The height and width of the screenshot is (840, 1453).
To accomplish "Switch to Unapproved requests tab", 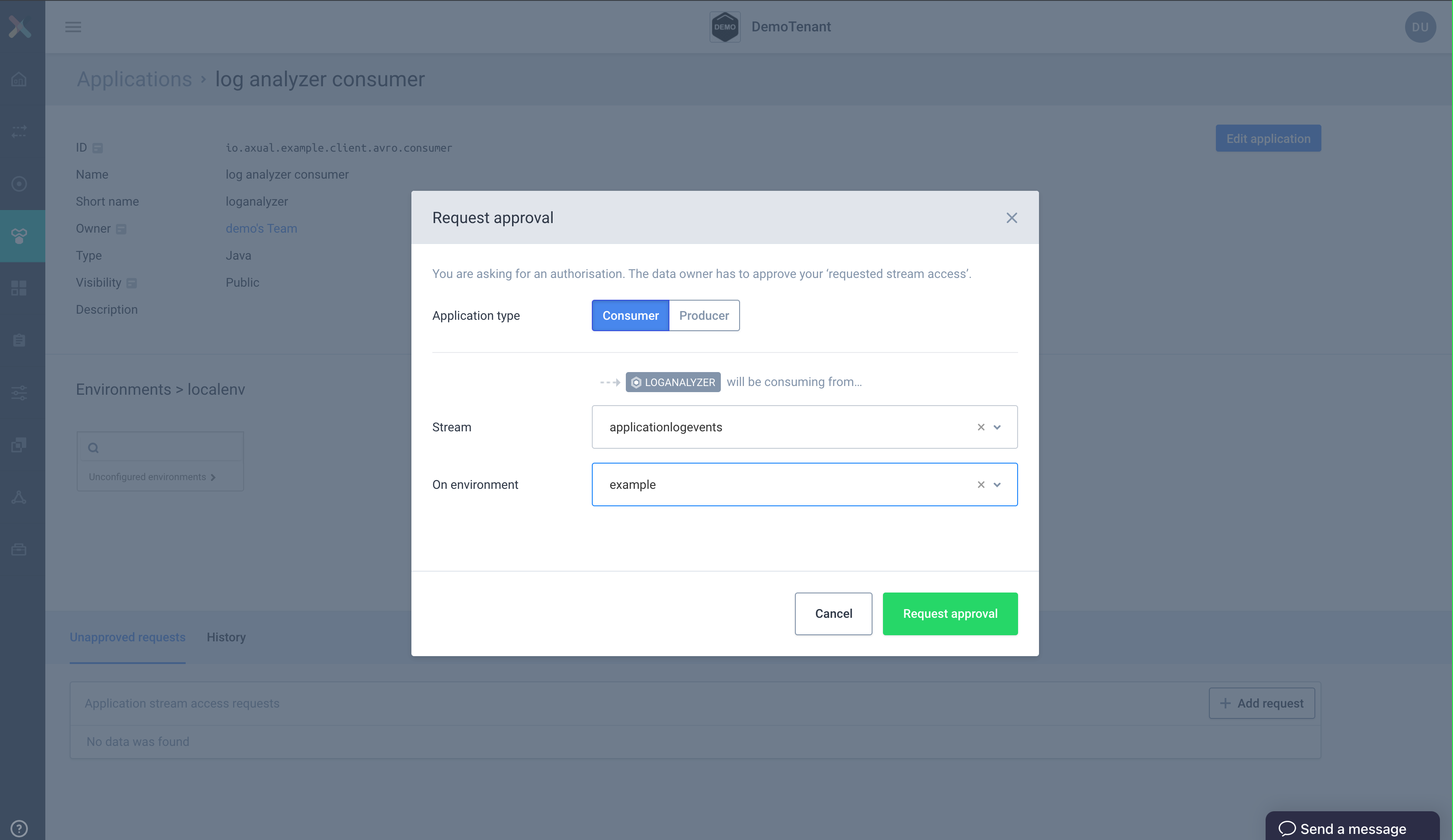I will [x=127, y=637].
